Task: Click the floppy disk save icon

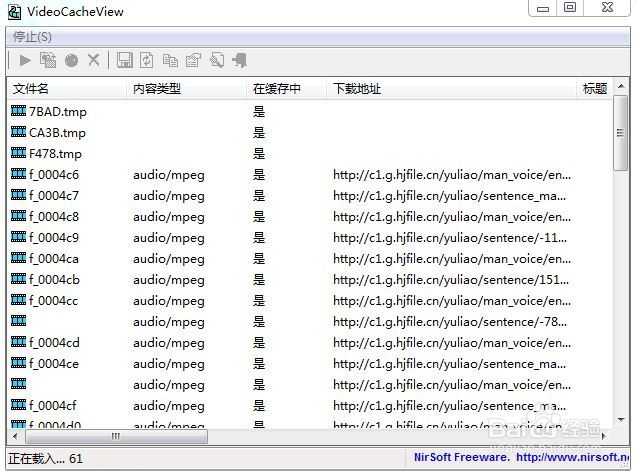Action: pos(125,60)
